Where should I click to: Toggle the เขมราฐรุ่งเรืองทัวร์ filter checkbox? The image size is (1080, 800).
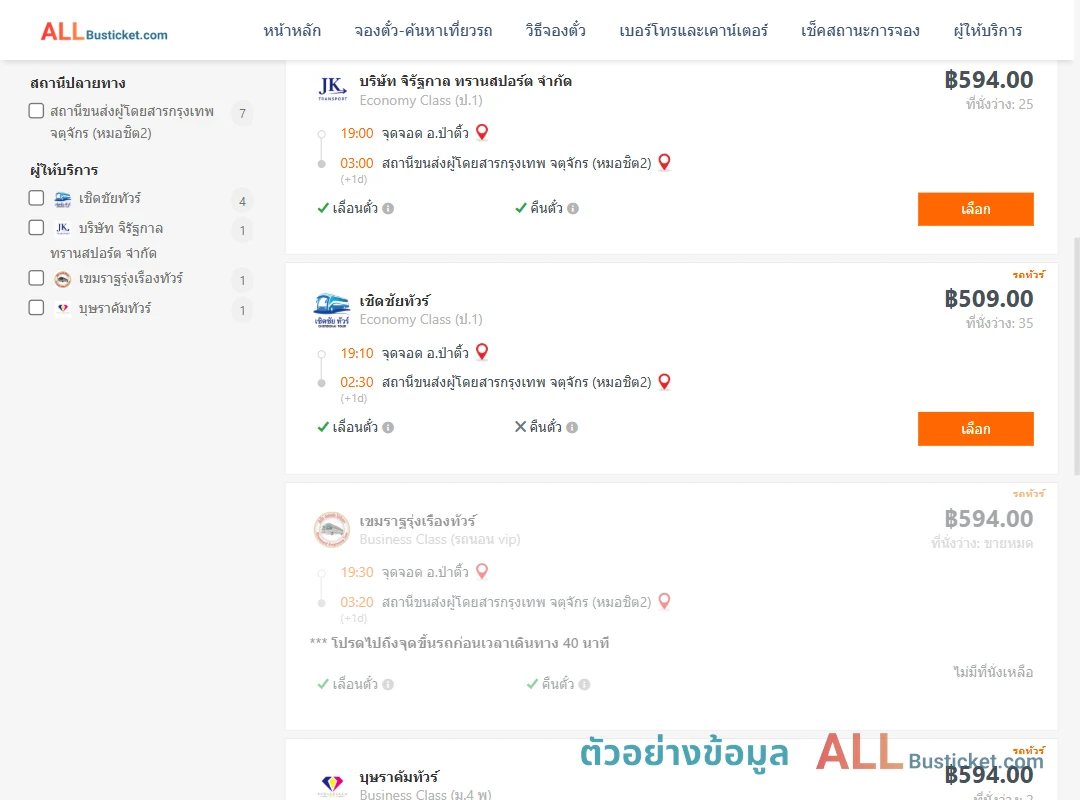tap(37, 278)
